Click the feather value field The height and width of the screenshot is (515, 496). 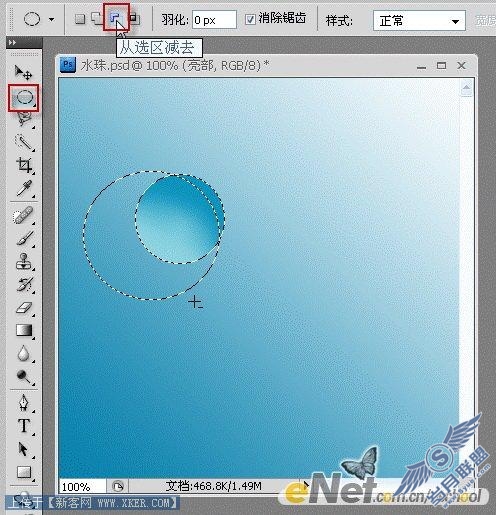pos(214,20)
